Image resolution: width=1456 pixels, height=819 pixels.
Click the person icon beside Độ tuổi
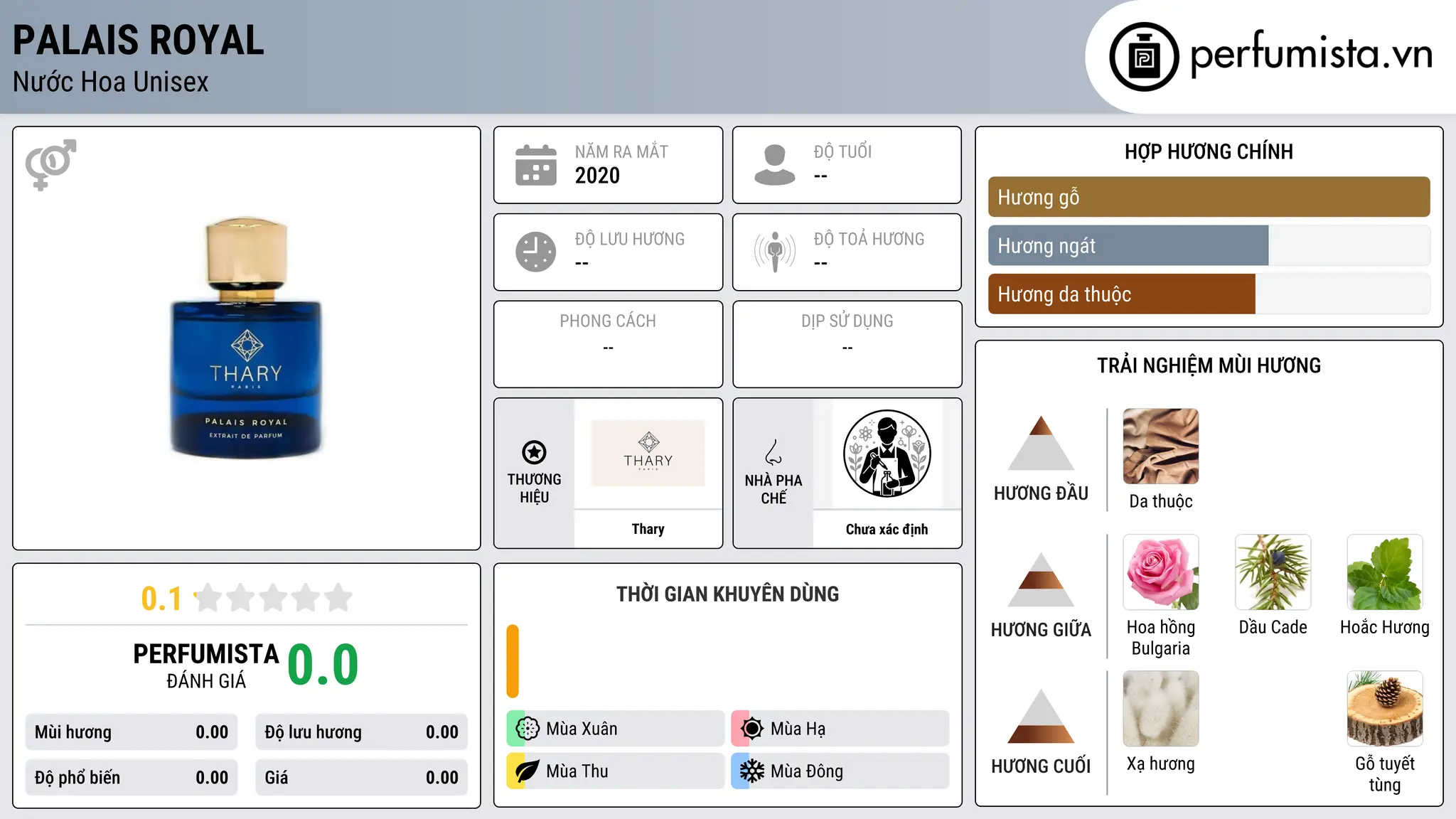(775, 165)
